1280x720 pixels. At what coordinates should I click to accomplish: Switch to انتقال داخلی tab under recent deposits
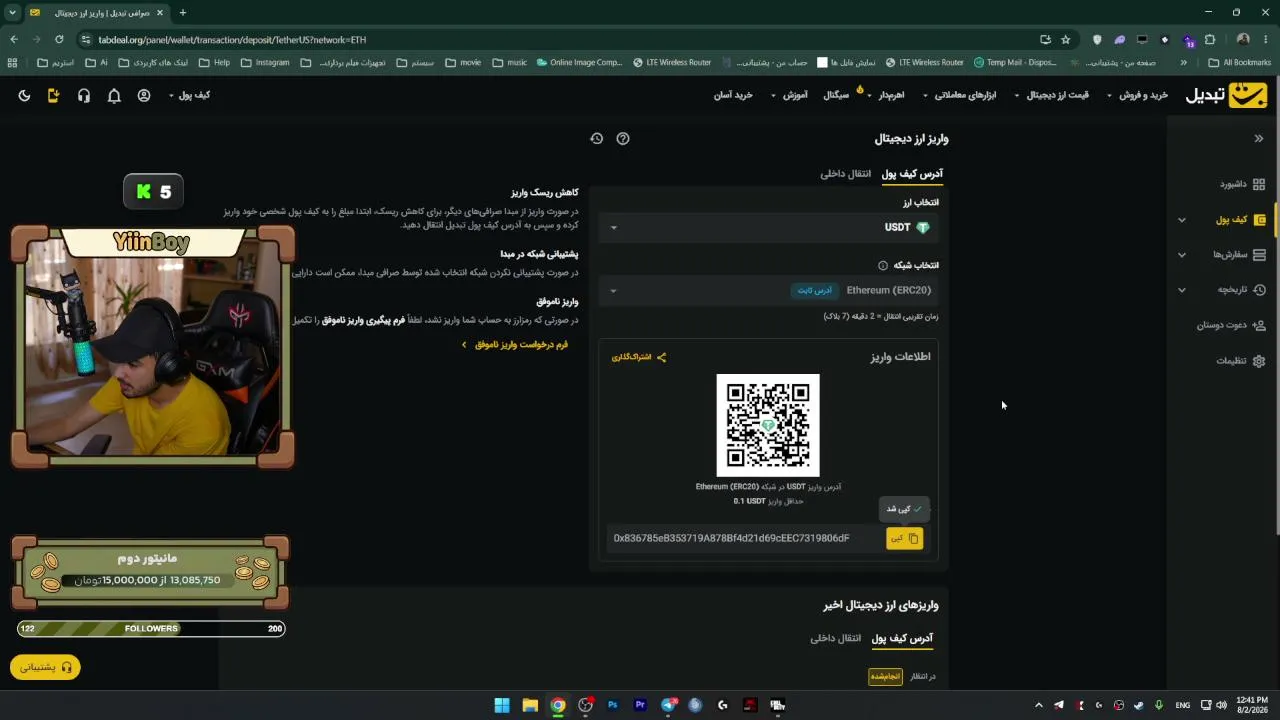836,638
